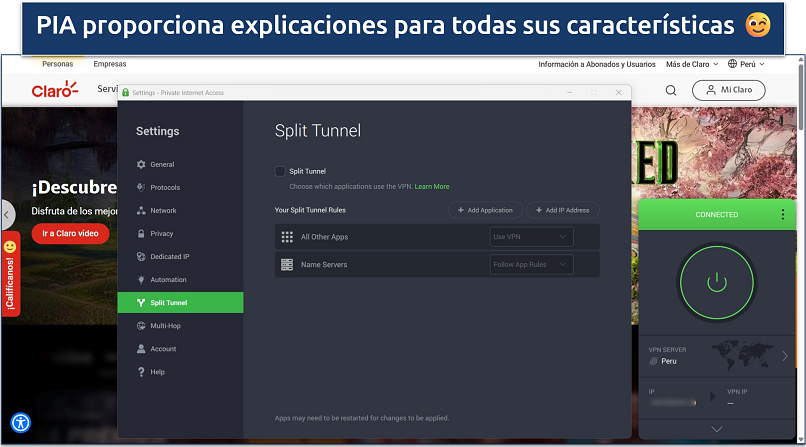Go to Multi-Hop settings label
The width and height of the screenshot is (806, 447).
click(x=166, y=326)
